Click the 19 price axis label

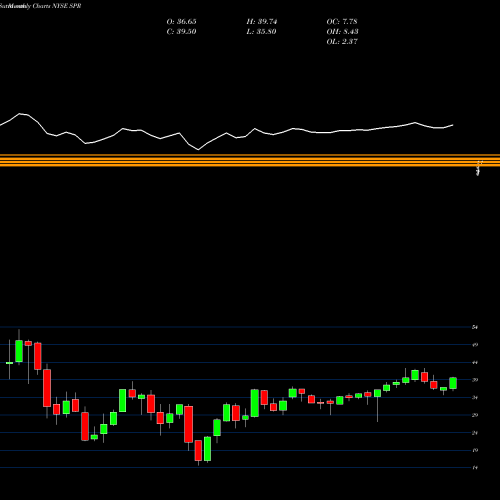pyautogui.click(x=475, y=450)
